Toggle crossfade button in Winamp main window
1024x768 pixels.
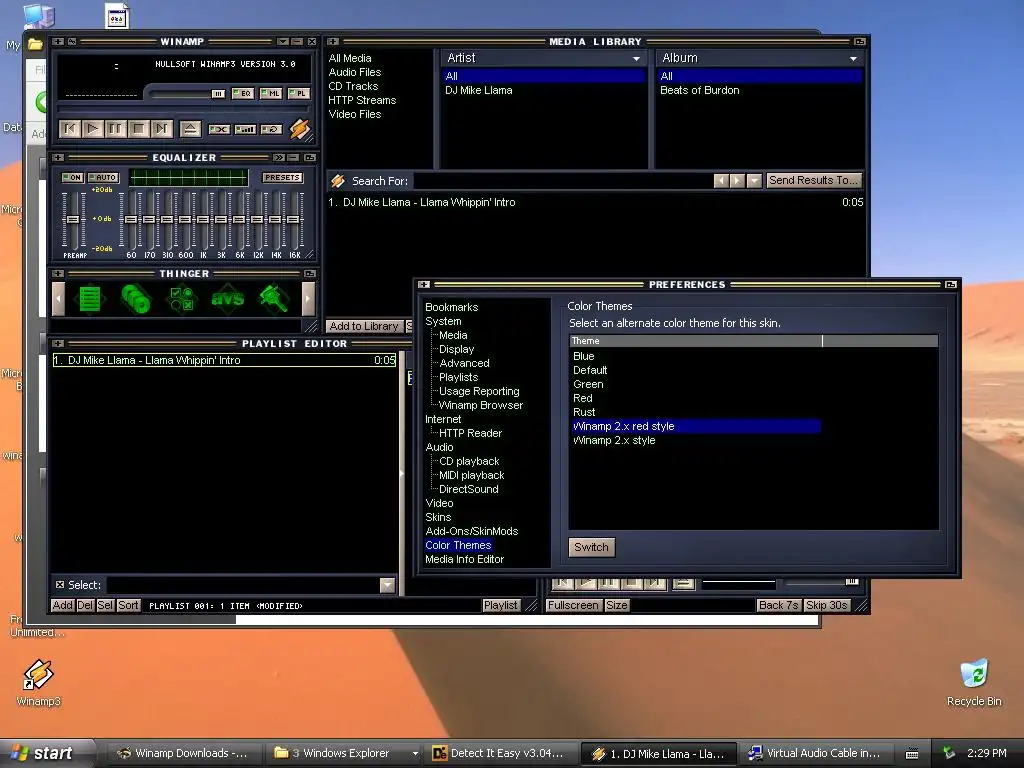[x=219, y=129]
